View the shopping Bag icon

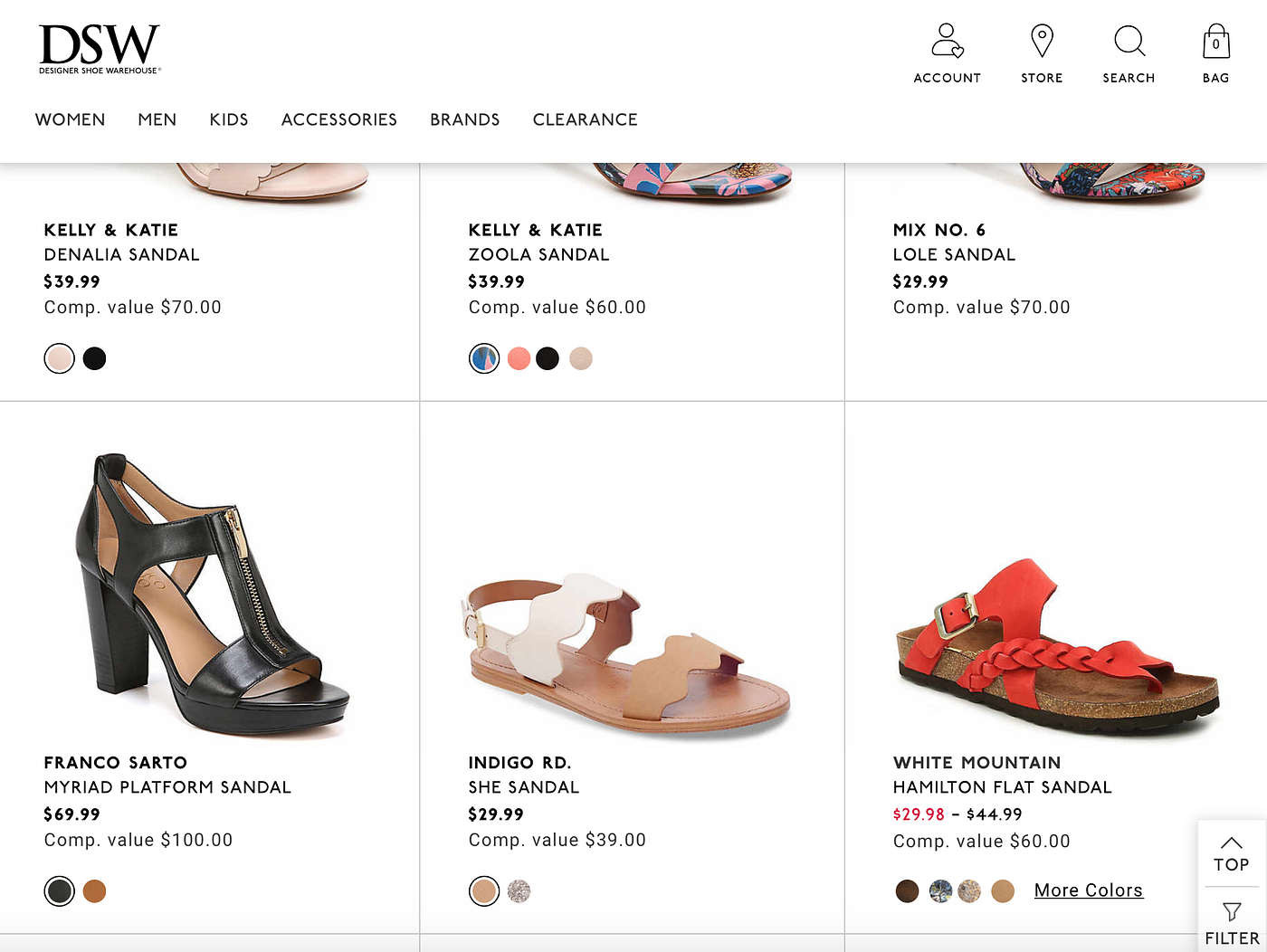coord(1215,41)
